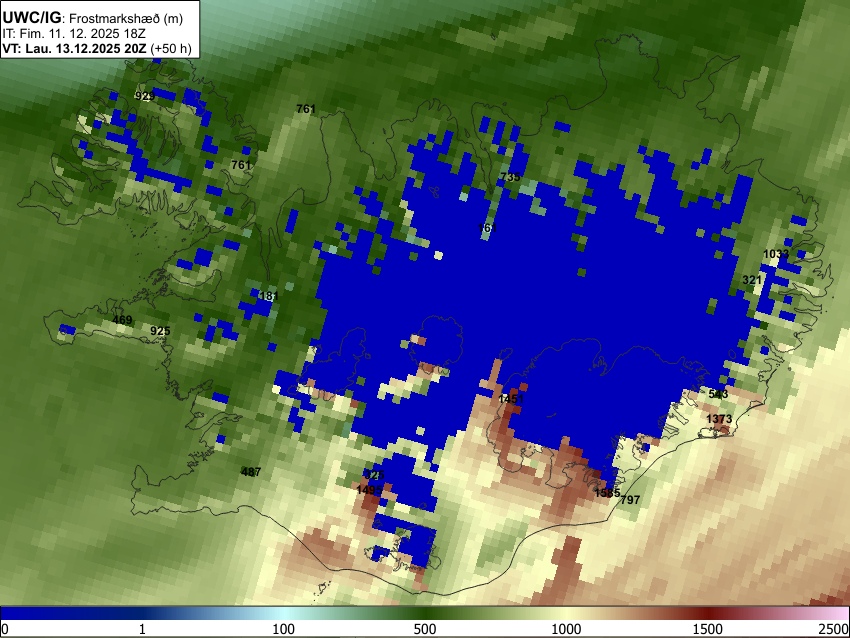Click the 1033 height label
Image resolution: width=850 pixels, height=638 pixels.
(776, 254)
